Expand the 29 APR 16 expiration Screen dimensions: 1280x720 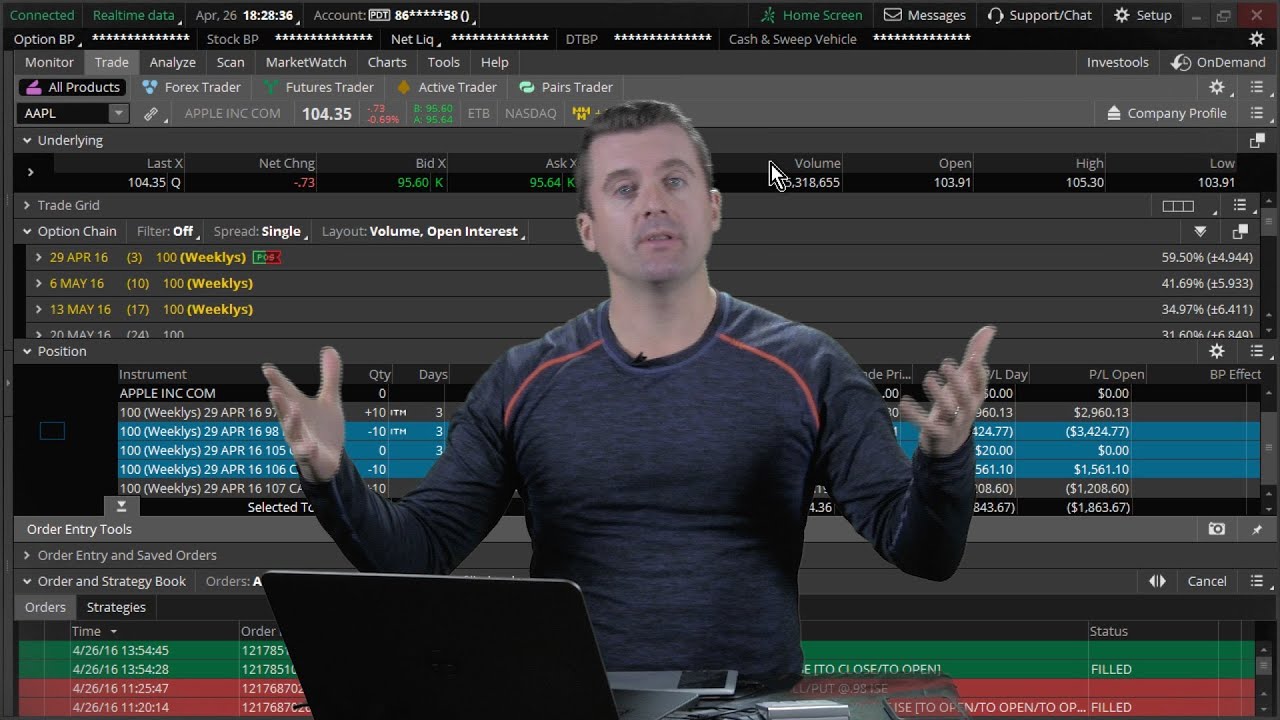[39, 257]
